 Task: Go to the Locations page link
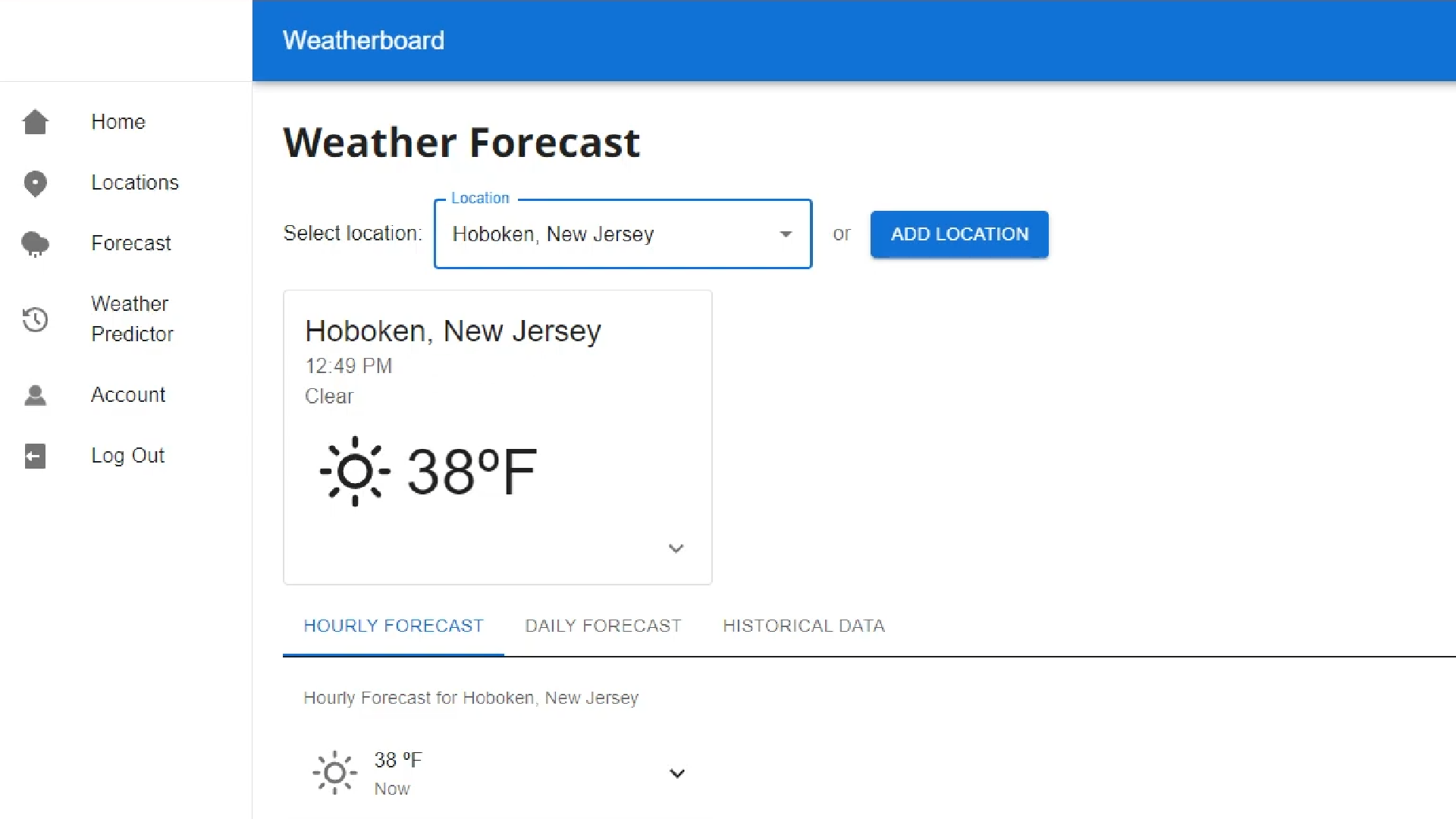pos(135,183)
